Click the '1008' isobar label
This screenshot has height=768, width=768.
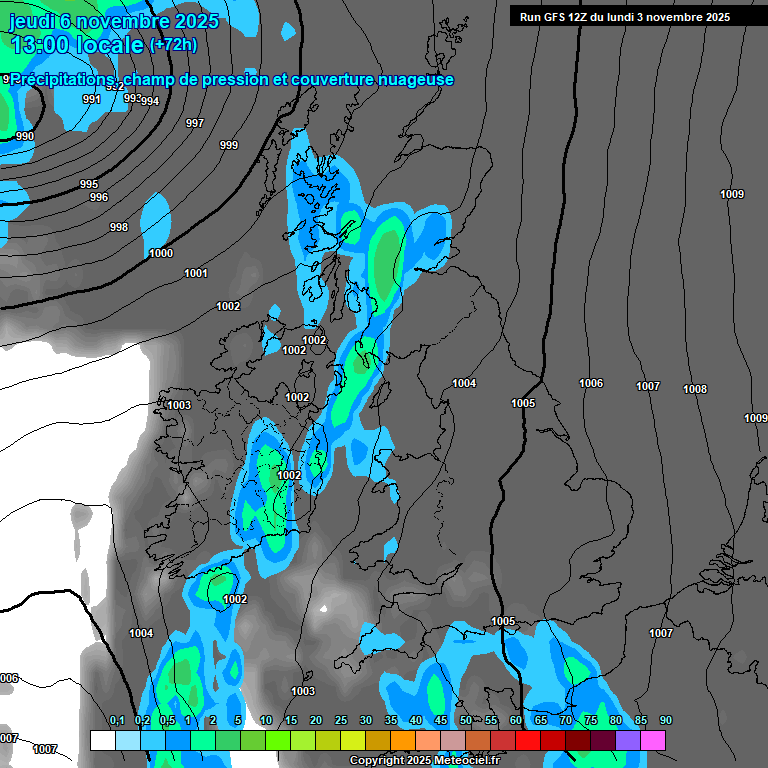click(x=695, y=389)
